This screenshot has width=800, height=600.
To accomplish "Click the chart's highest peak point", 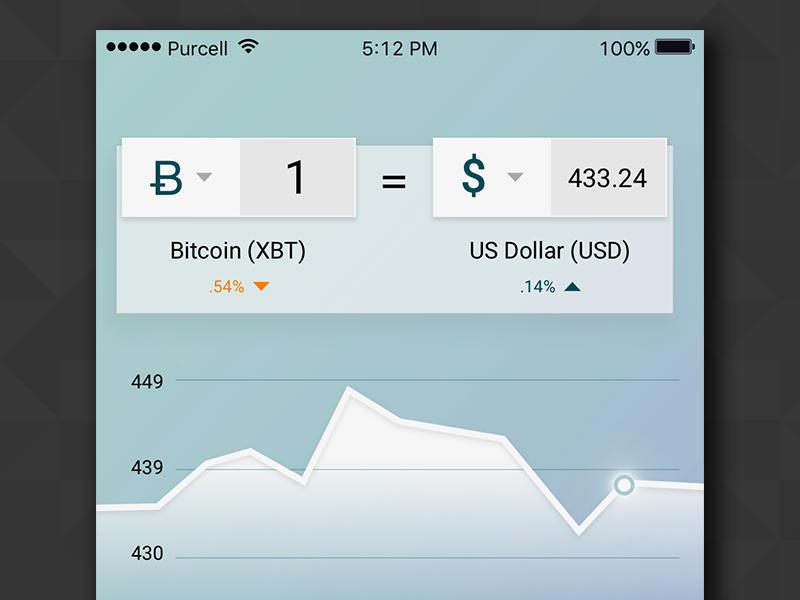I will [x=349, y=389].
